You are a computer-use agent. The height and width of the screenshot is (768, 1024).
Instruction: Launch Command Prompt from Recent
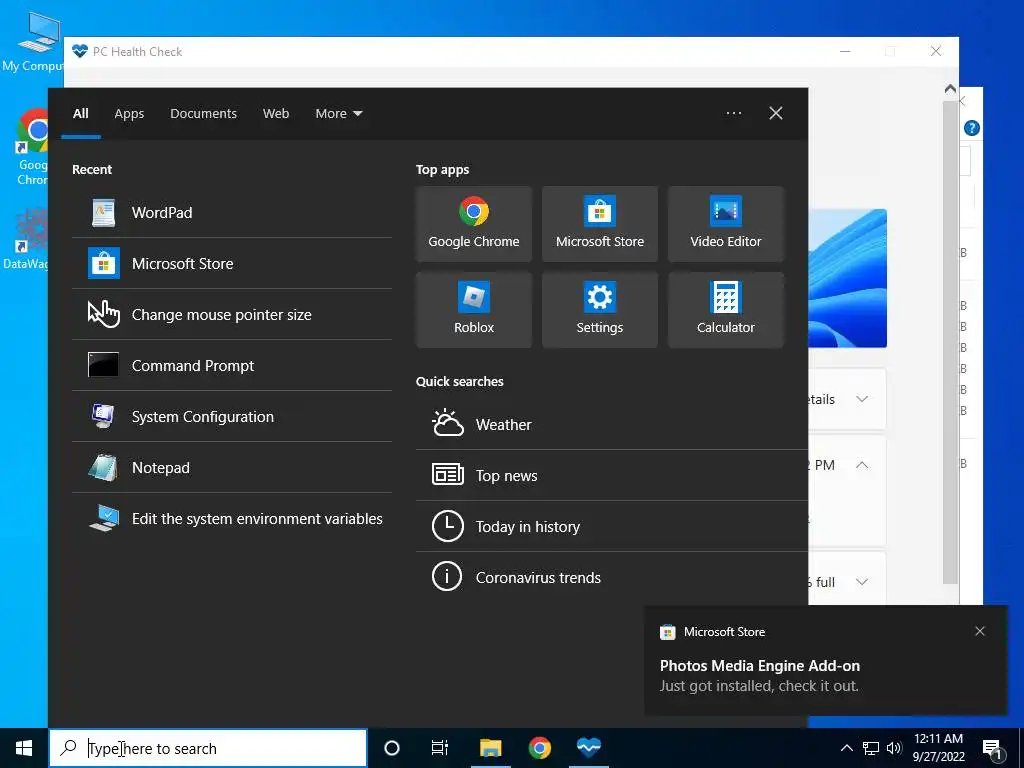click(232, 366)
